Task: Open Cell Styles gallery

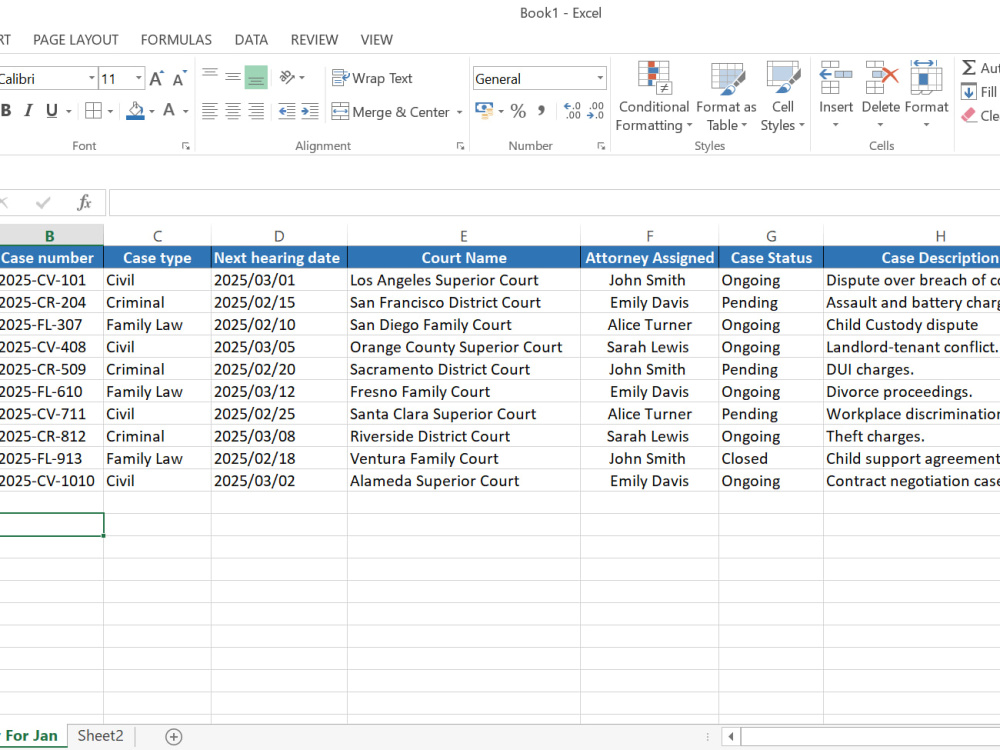Action: pyautogui.click(x=783, y=96)
